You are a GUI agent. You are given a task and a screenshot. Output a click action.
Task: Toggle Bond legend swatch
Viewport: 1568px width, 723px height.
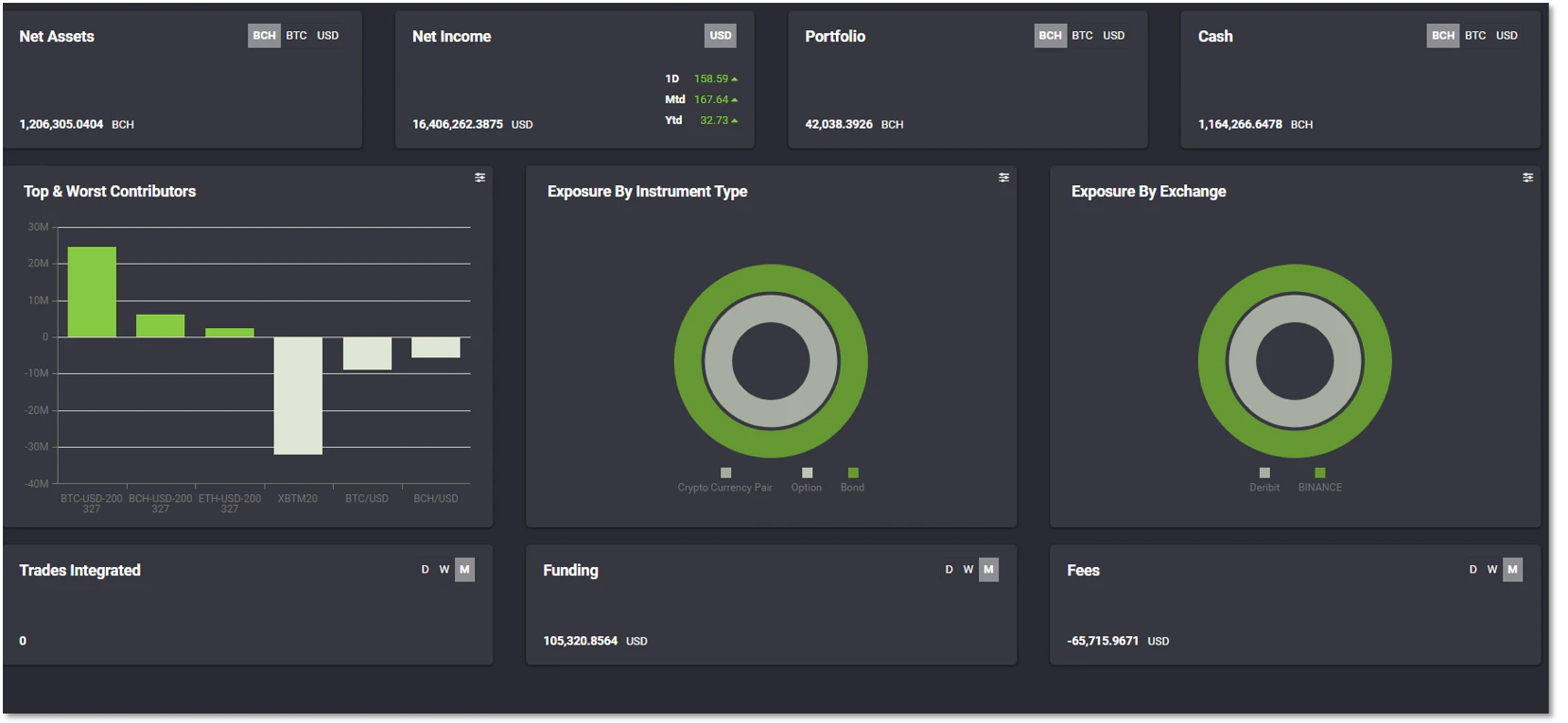853,473
